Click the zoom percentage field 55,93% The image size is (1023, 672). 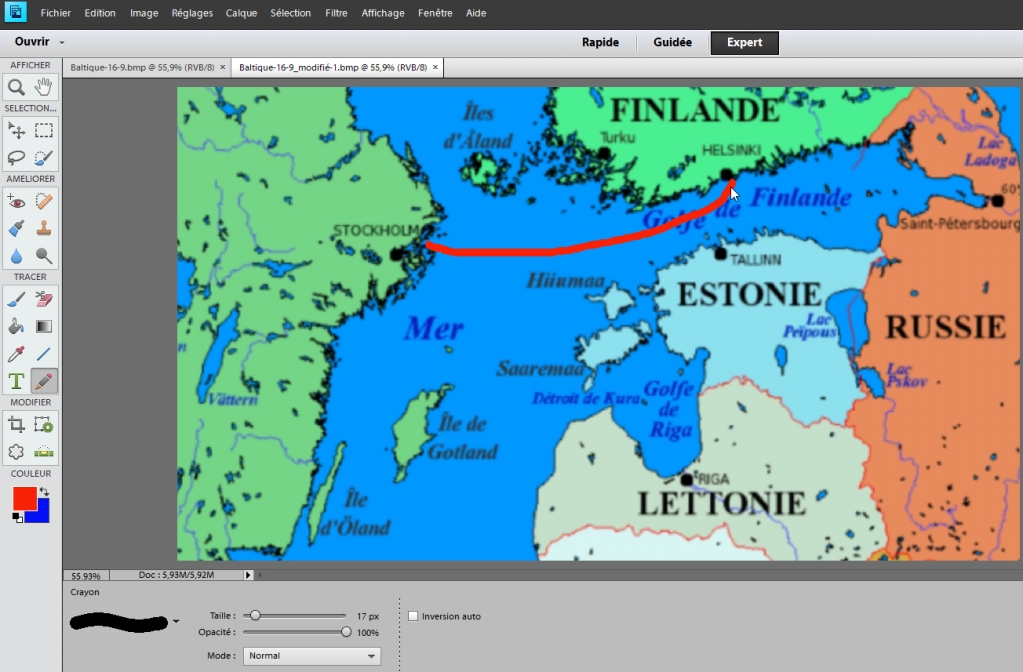tap(86, 575)
